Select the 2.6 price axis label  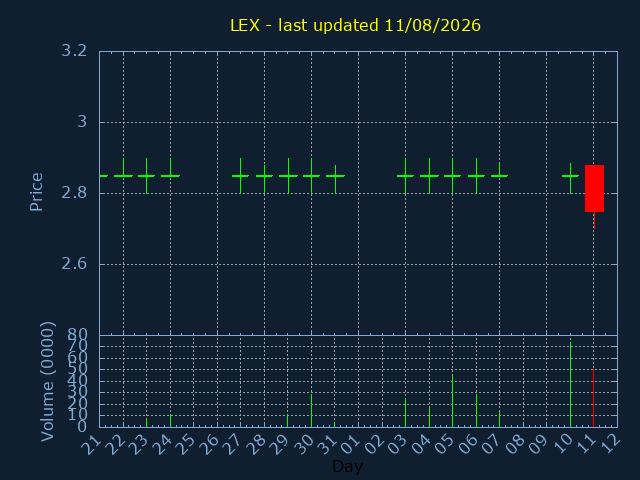[x=74, y=264]
